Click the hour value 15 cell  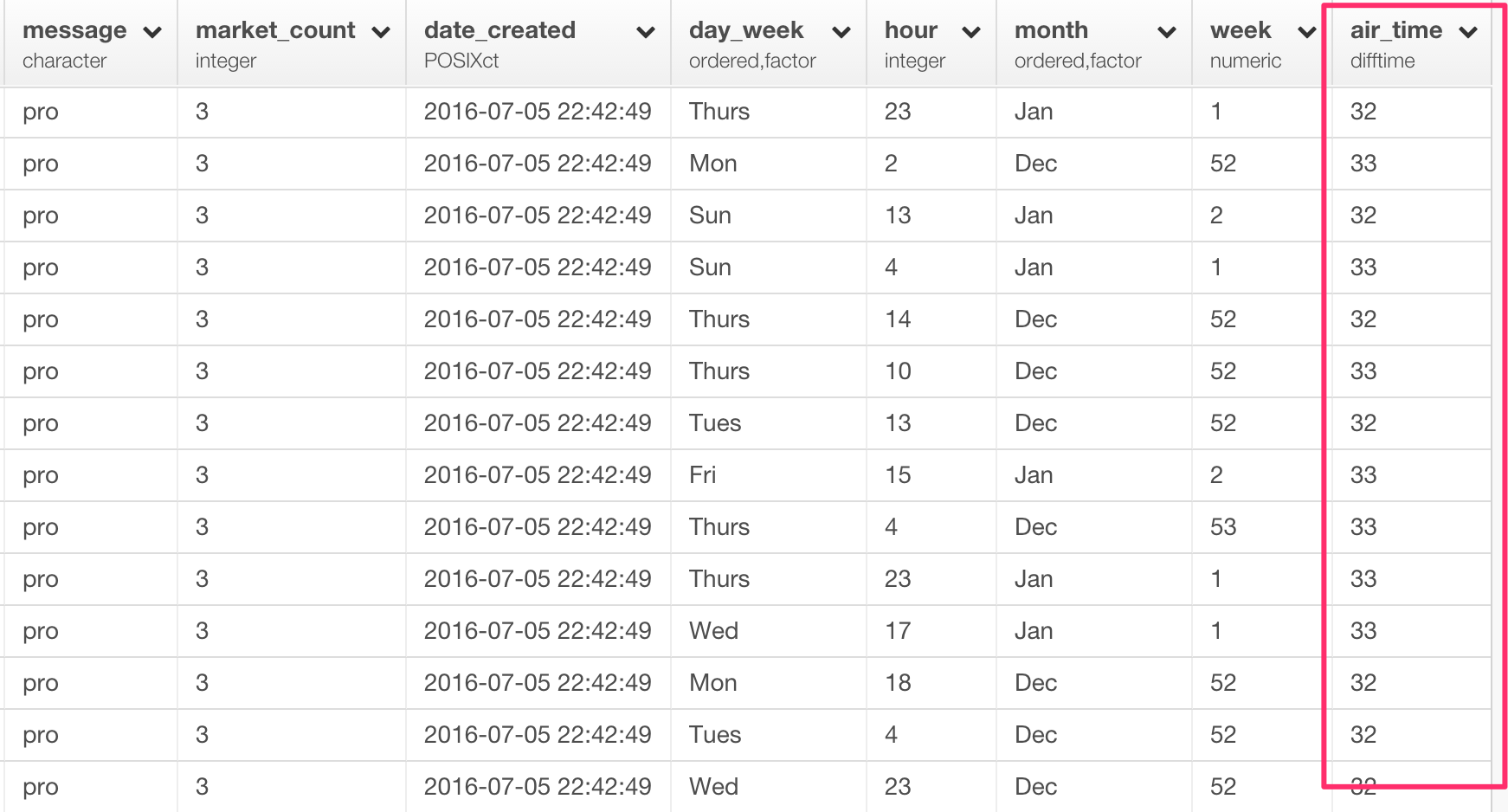pos(898,475)
